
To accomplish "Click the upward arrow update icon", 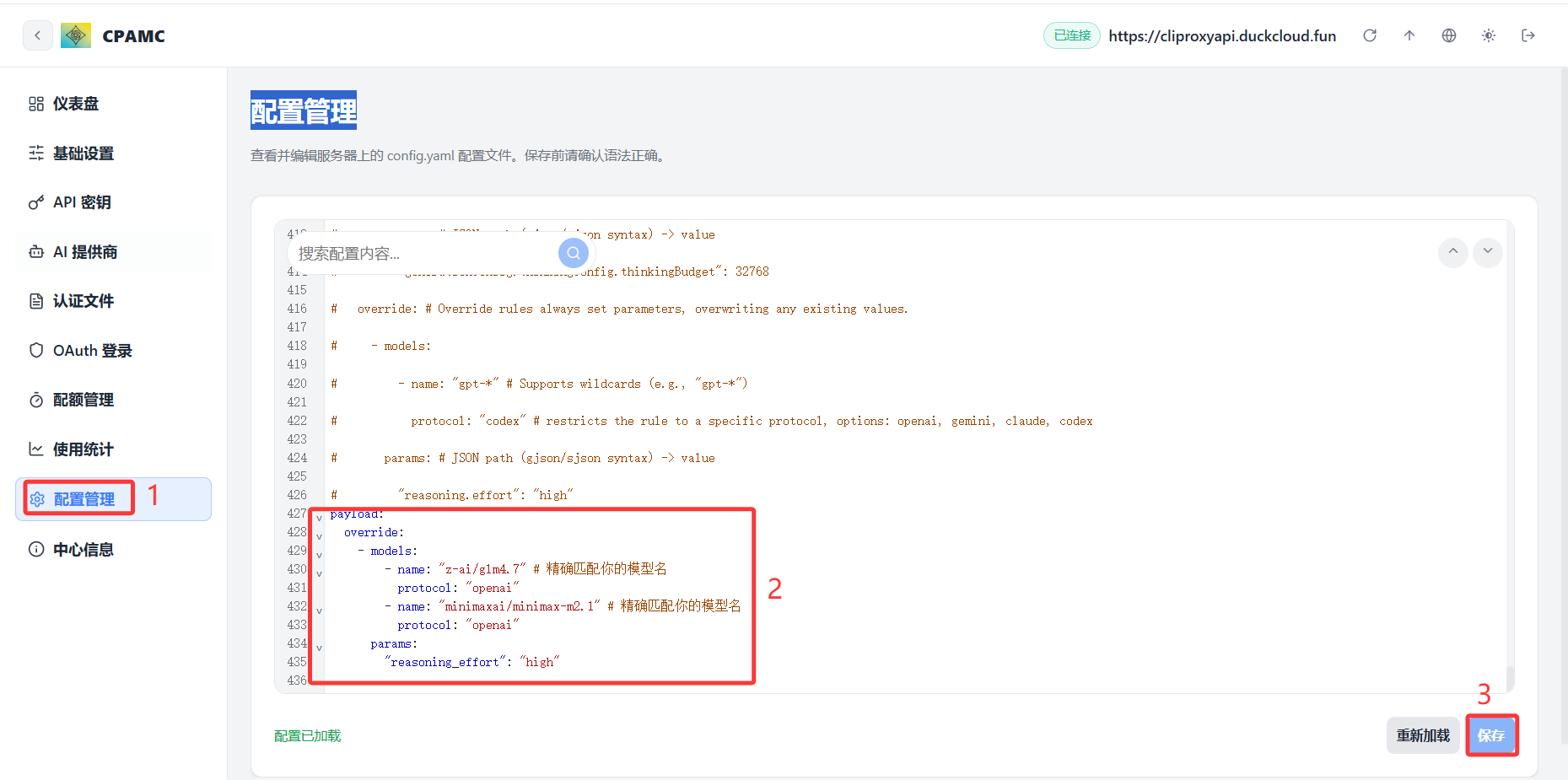I will pos(1409,35).
